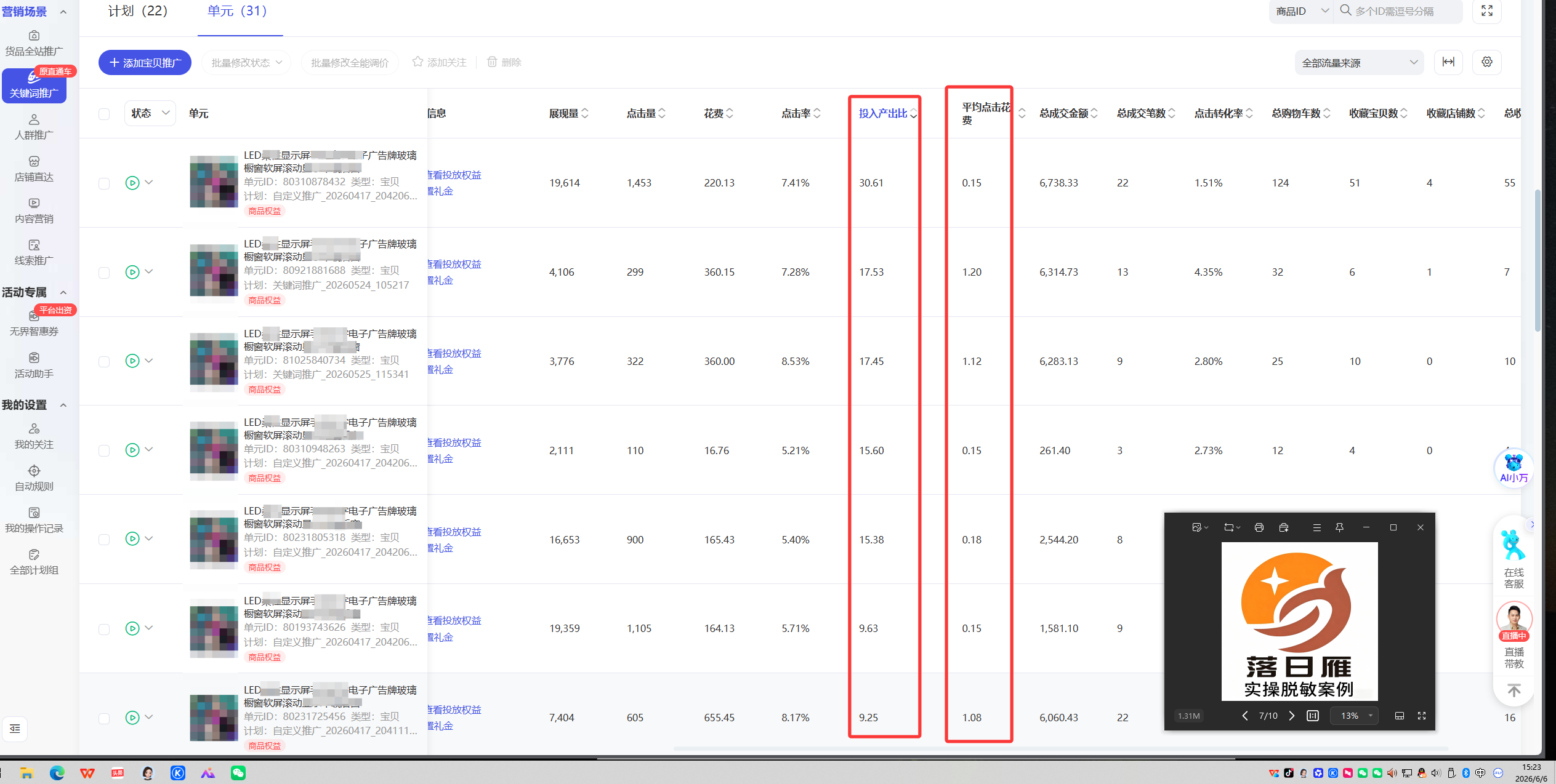Switch to the 单元 (31) tab
This screenshot has width=1556, height=784.
[x=237, y=11]
